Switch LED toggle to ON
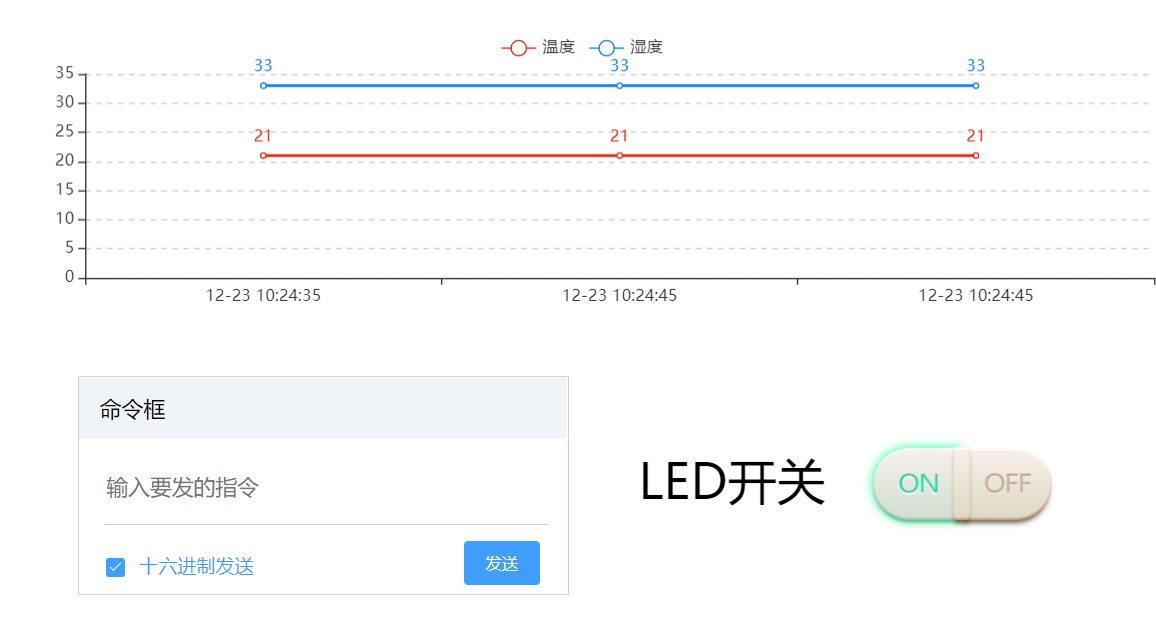1156x620 pixels. pyautogui.click(x=918, y=484)
